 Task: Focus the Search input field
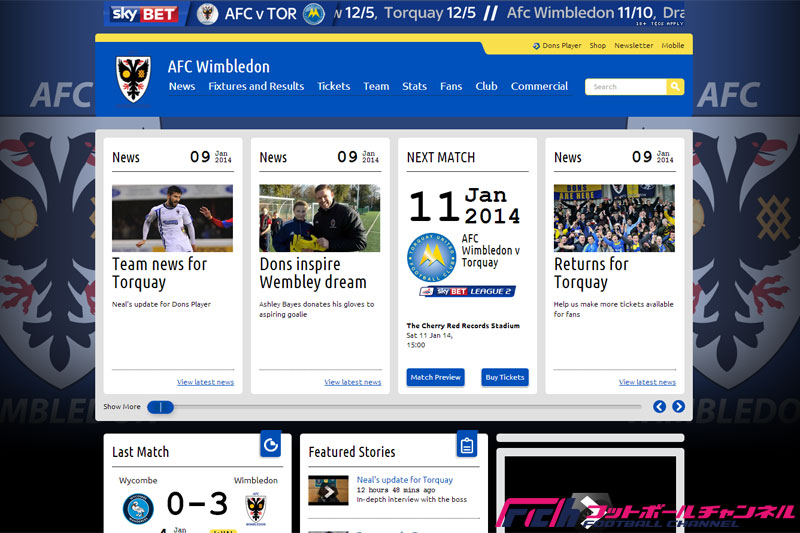coord(625,87)
